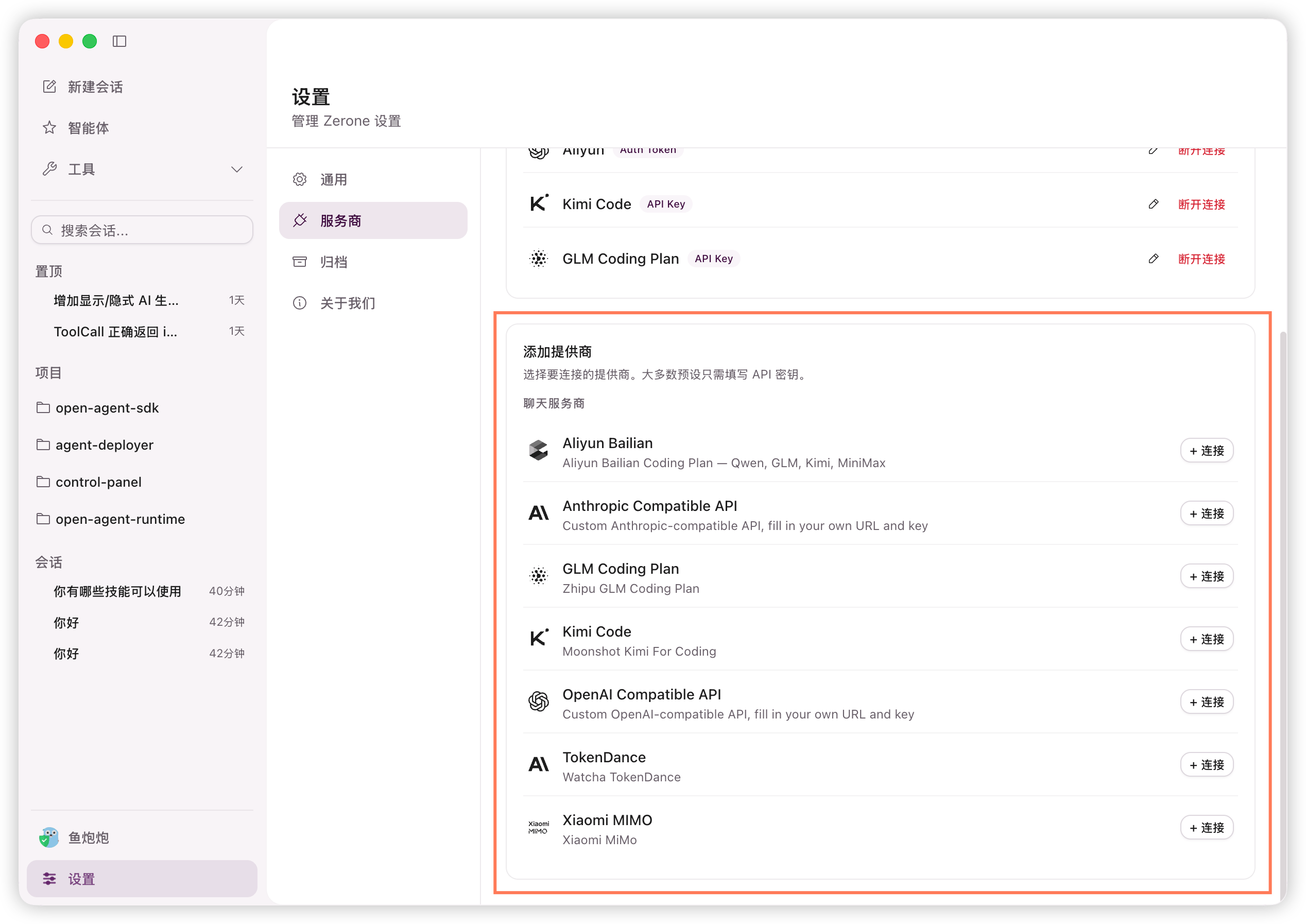Click the TokenDance logo icon
The image size is (1306, 924).
pyautogui.click(x=539, y=765)
